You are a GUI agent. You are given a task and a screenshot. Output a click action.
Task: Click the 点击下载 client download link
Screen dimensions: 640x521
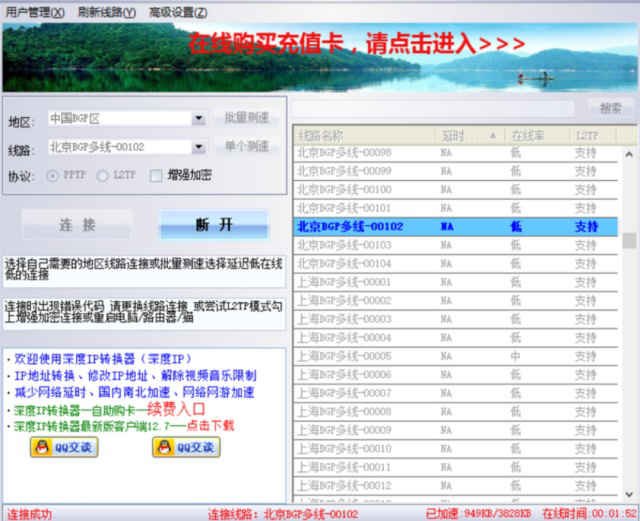point(211,426)
